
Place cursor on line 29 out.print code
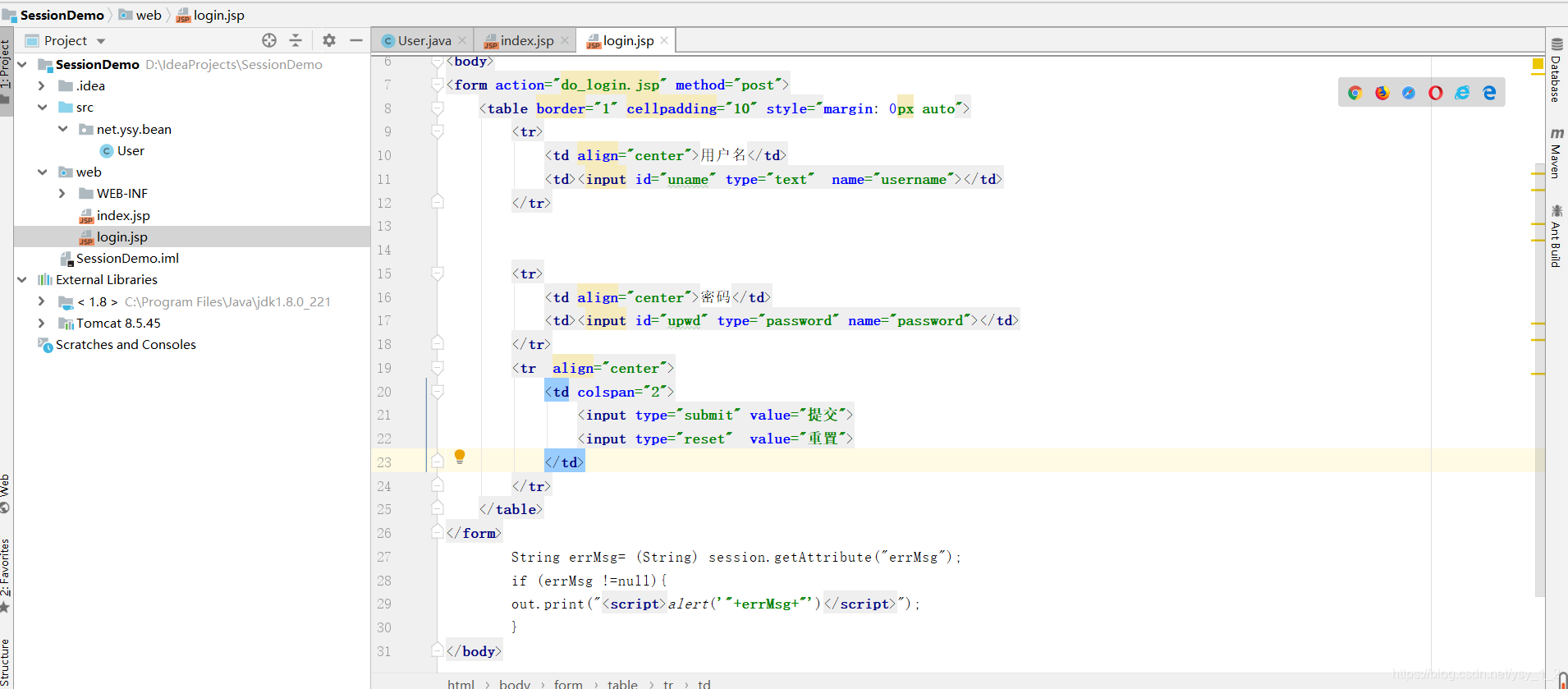click(715, 604)
